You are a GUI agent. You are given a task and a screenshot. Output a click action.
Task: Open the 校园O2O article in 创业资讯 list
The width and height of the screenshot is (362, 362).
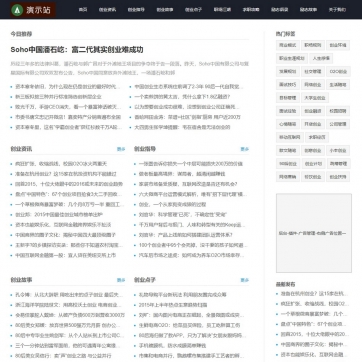(61, 164)
